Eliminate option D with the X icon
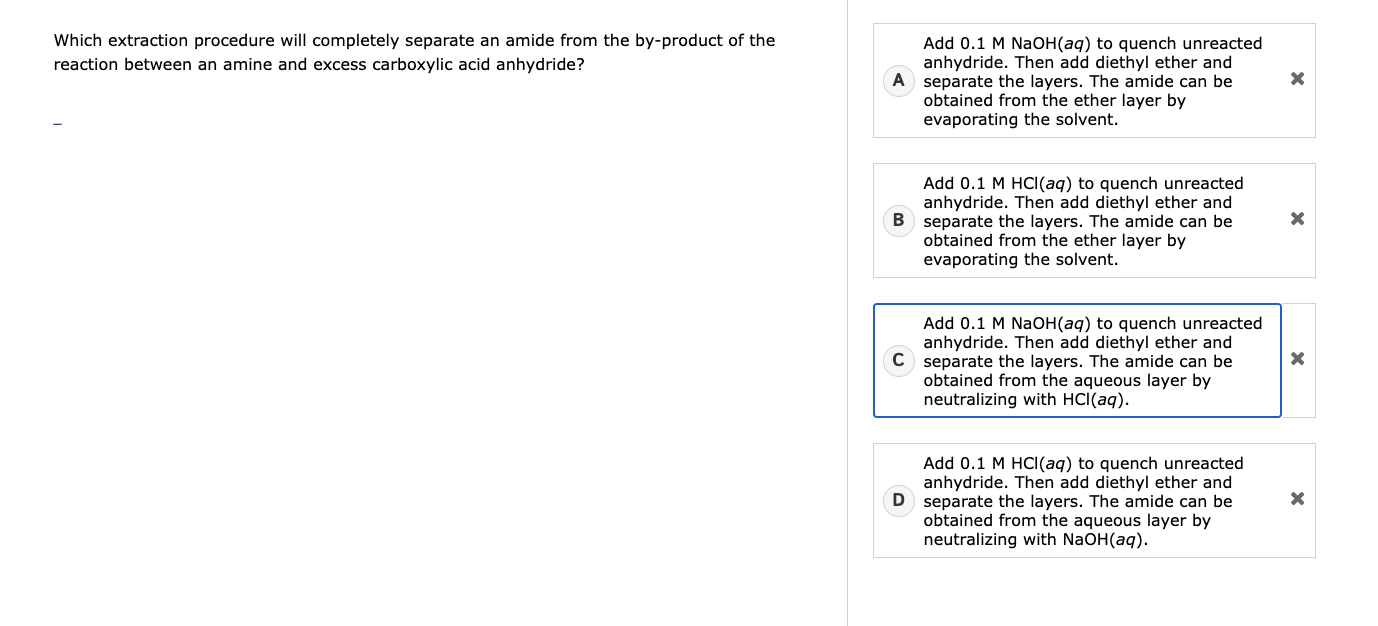 pos(1297,499)
